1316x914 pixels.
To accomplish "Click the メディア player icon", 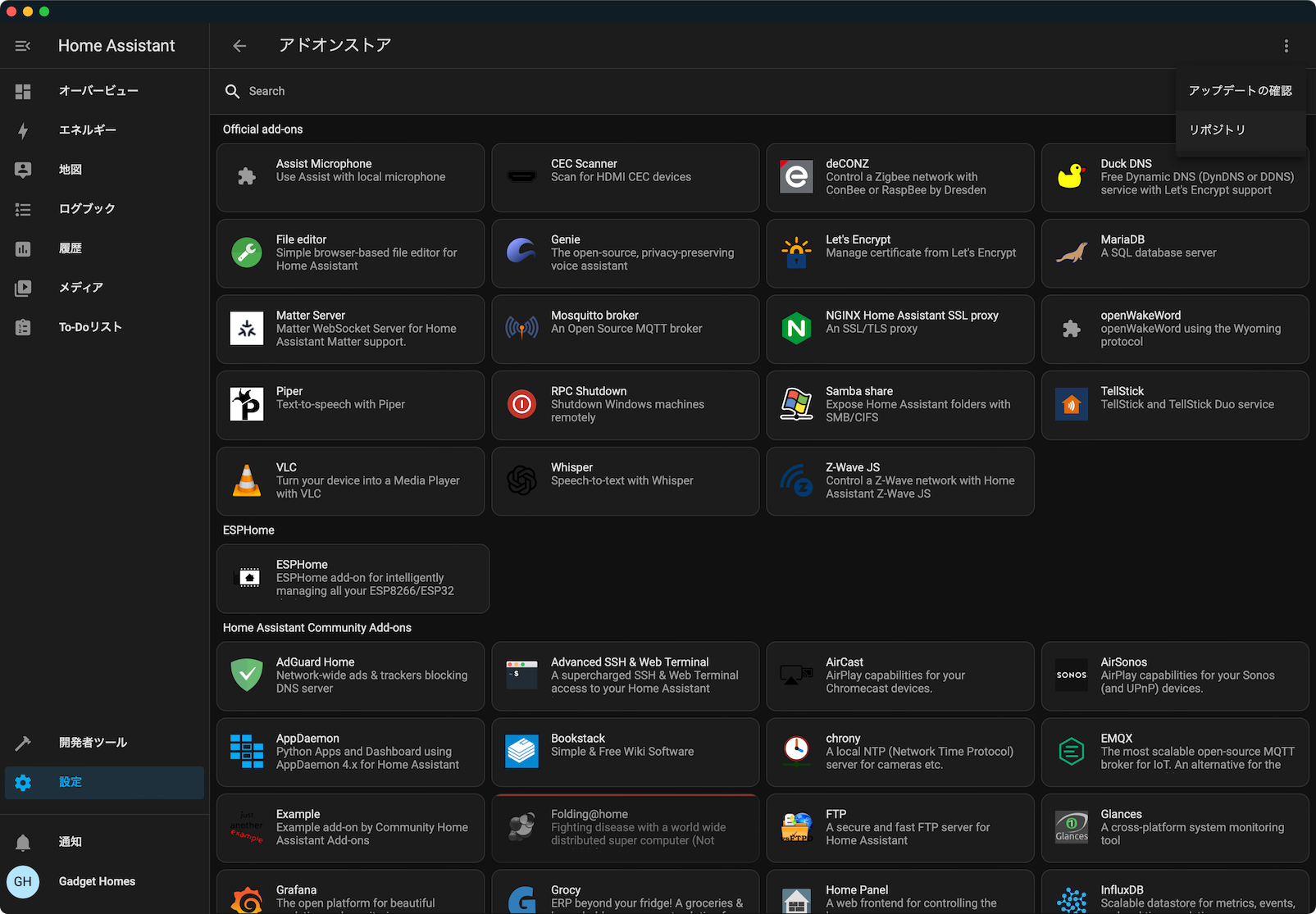I will tap(23, 288).
